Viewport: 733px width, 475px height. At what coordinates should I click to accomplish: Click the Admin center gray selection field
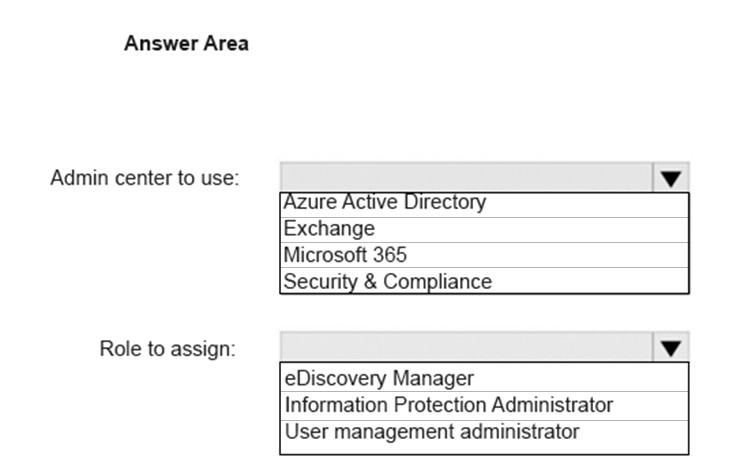(466, 178)
